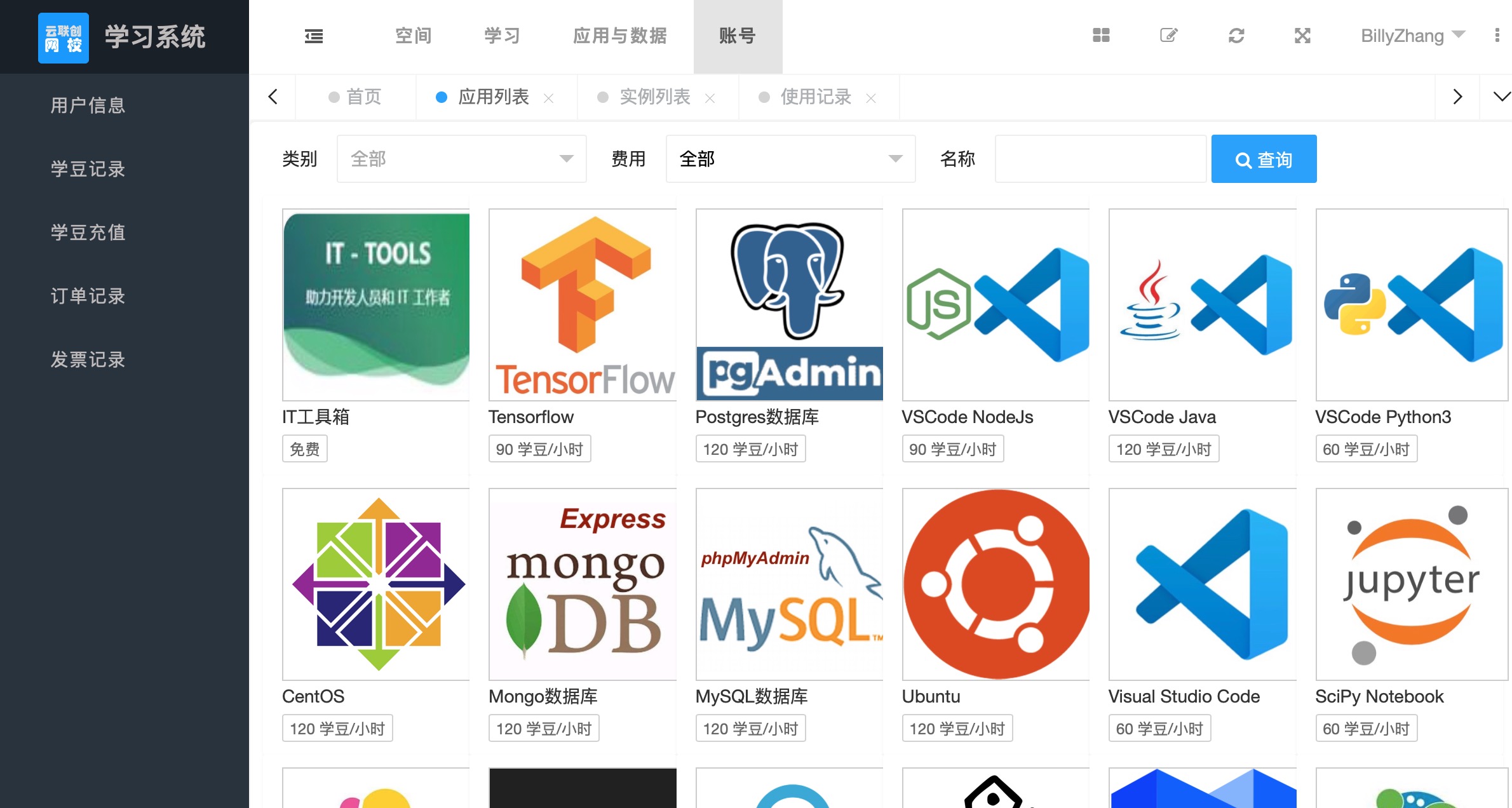1512x808 pixels.
Task: Click the 60 学豆/小时 tag under VSCode Python3
Action: coord(1367,449)
